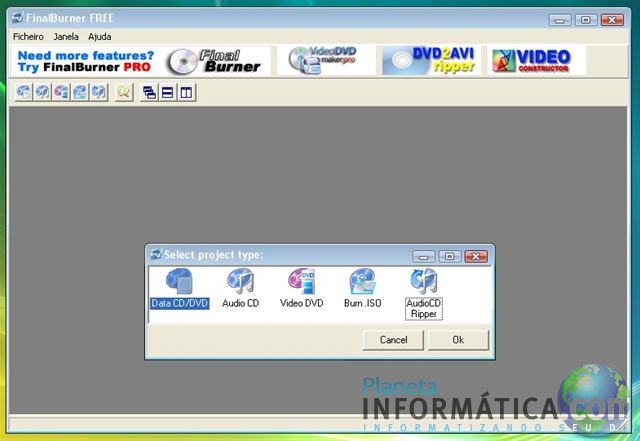Open the VideoDVD maker pro banner
This screenshot has width=640, height=441.
pos(325,60)
